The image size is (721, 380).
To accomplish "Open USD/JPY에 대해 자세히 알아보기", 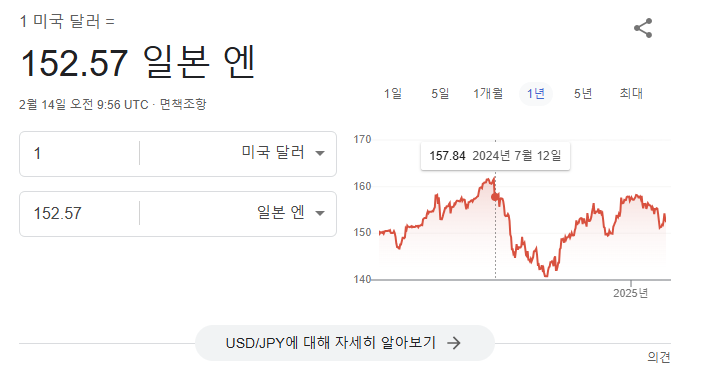I will click(x=345, y=343).
